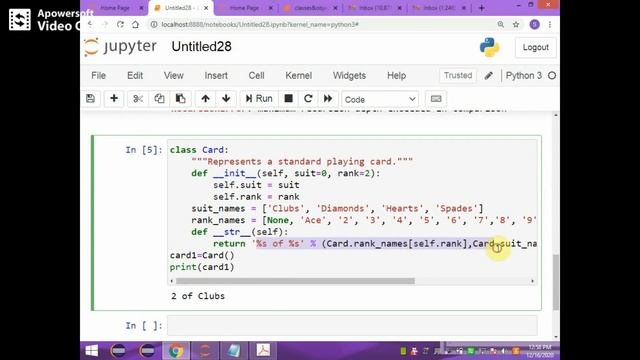Copy selected cells icon

[x=159, y=99]
